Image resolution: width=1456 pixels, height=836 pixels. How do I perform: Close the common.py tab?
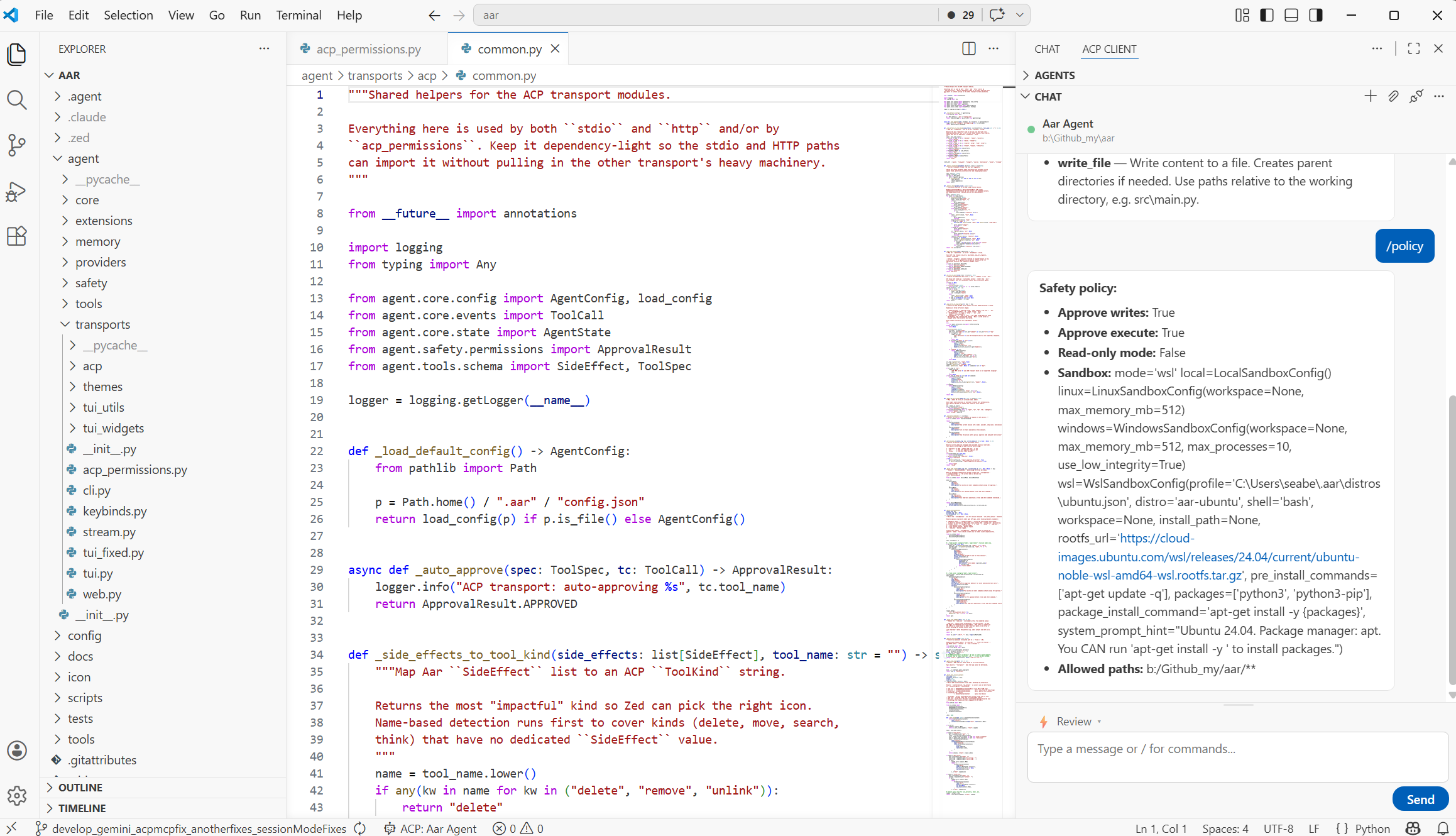pyautogui.click(x=556, y=48)
